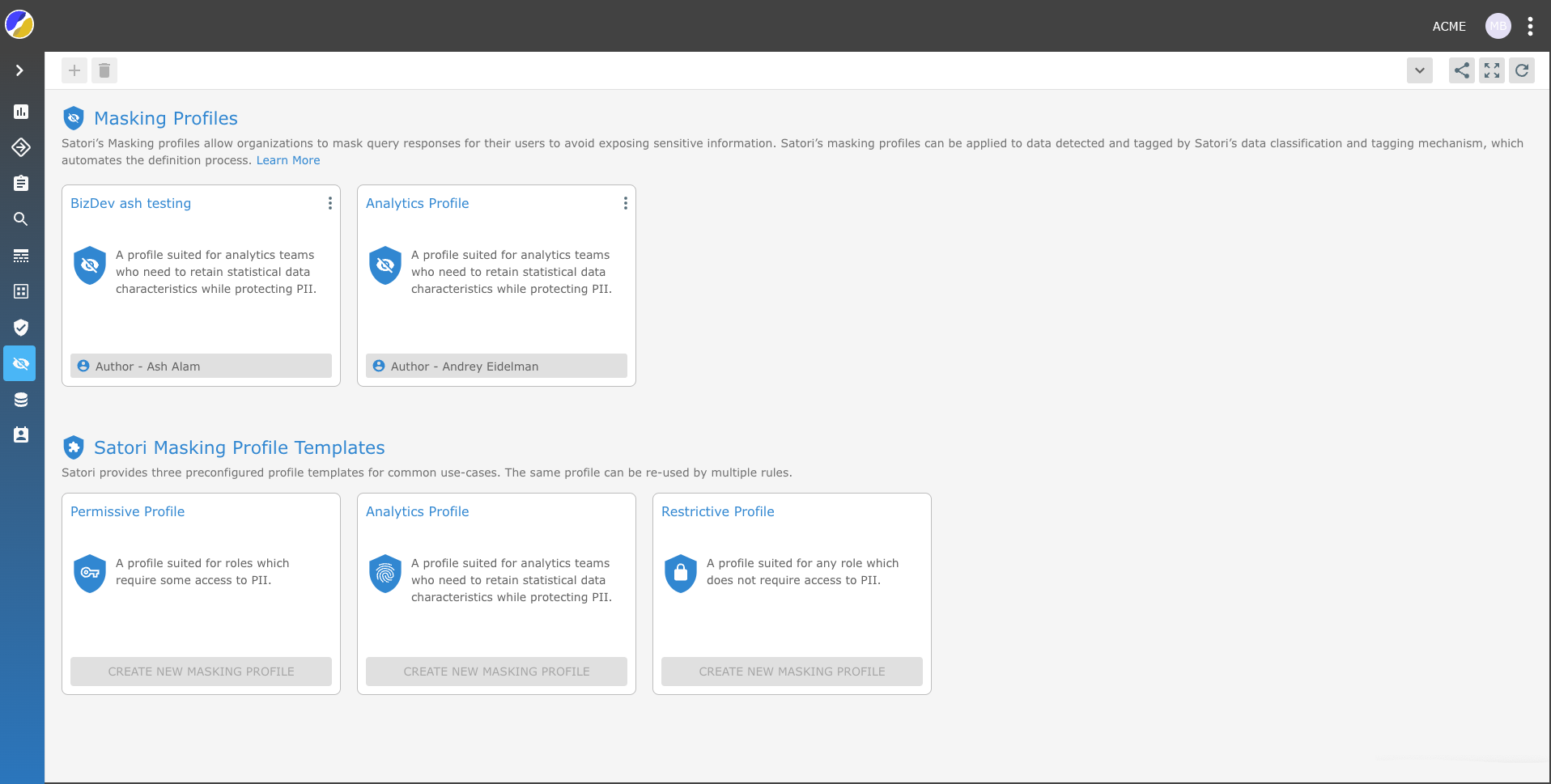The width and height of the screenshot is (1551, 784).
Task: Open the table rows icon in sidebar
Action: coord(21,256)
